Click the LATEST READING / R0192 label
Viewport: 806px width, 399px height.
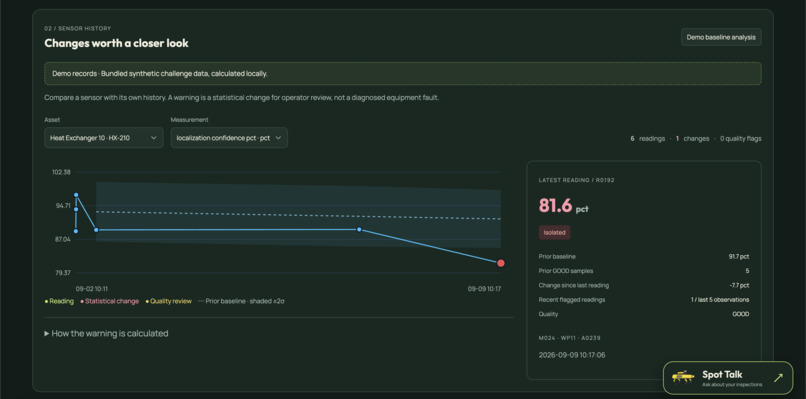577,180
